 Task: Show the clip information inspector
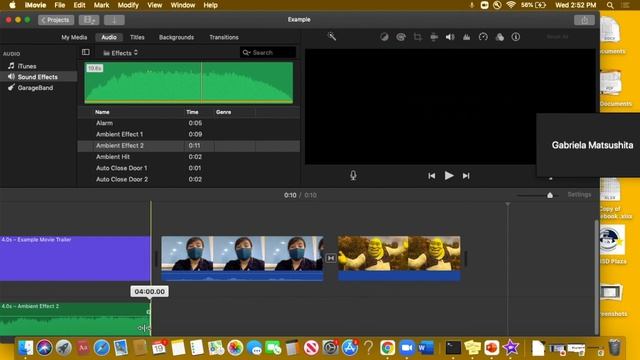(516, 37)
